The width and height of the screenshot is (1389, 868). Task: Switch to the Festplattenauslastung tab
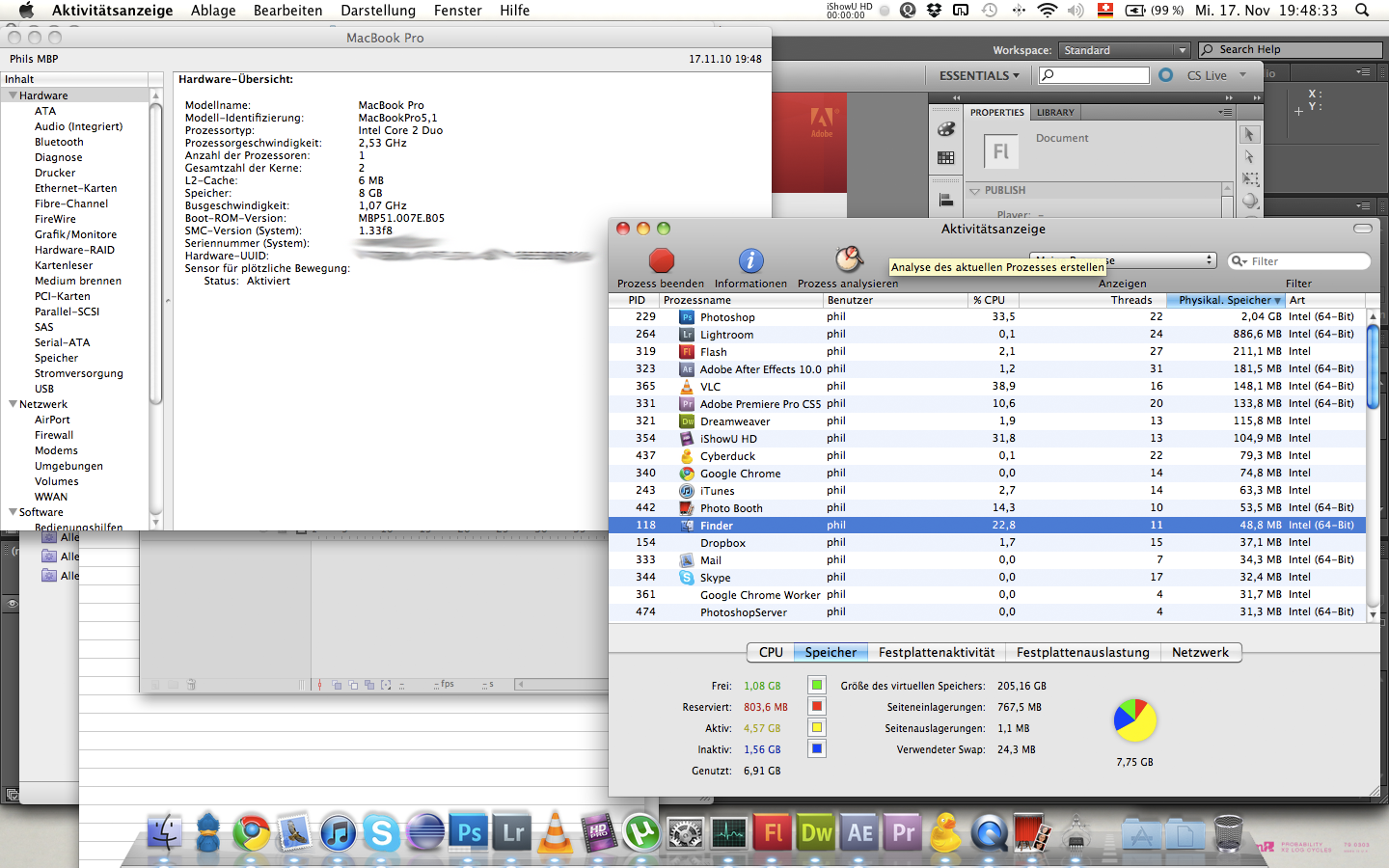click(1083, 652)
